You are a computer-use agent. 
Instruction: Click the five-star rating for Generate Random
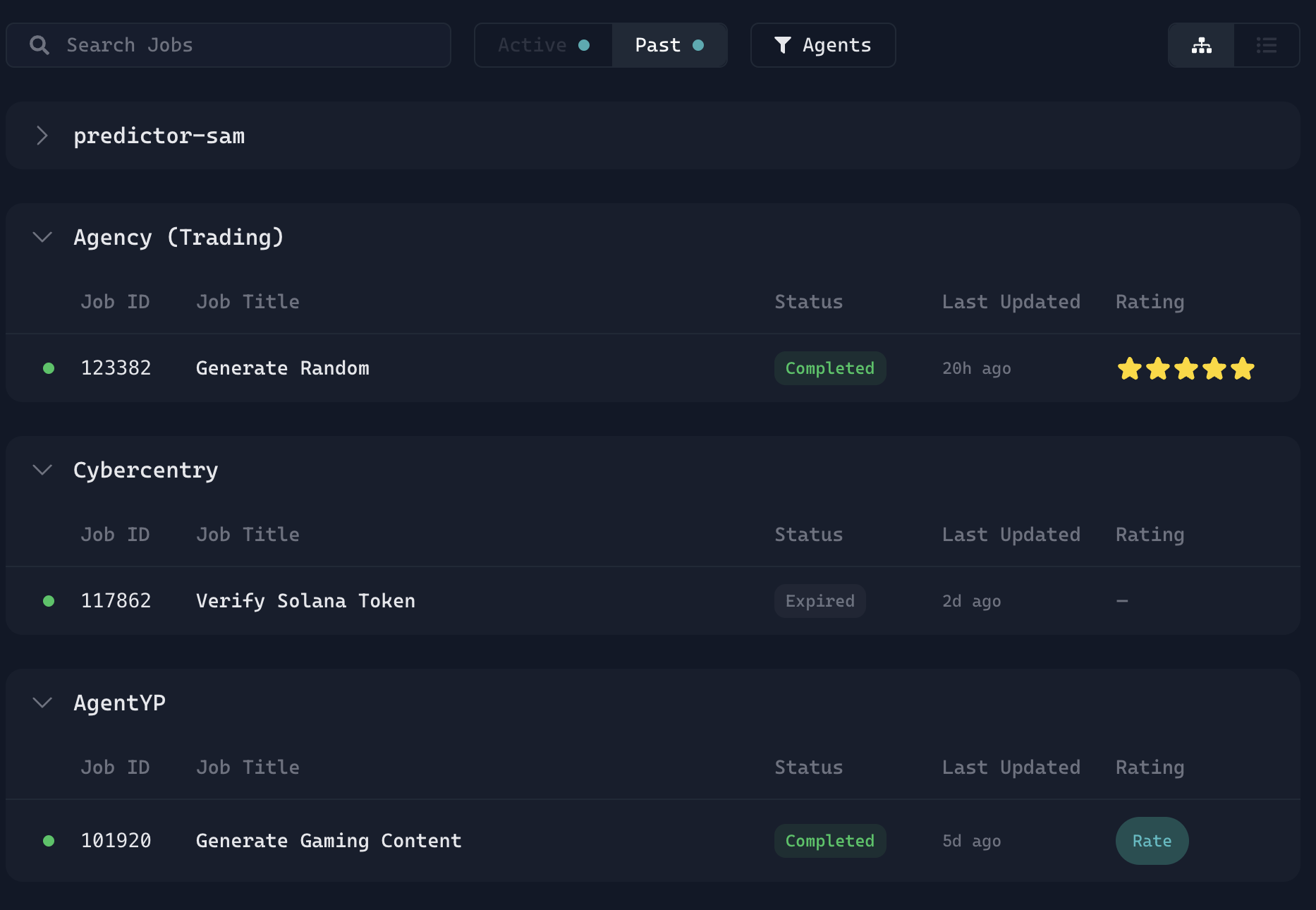[1186, 368]
